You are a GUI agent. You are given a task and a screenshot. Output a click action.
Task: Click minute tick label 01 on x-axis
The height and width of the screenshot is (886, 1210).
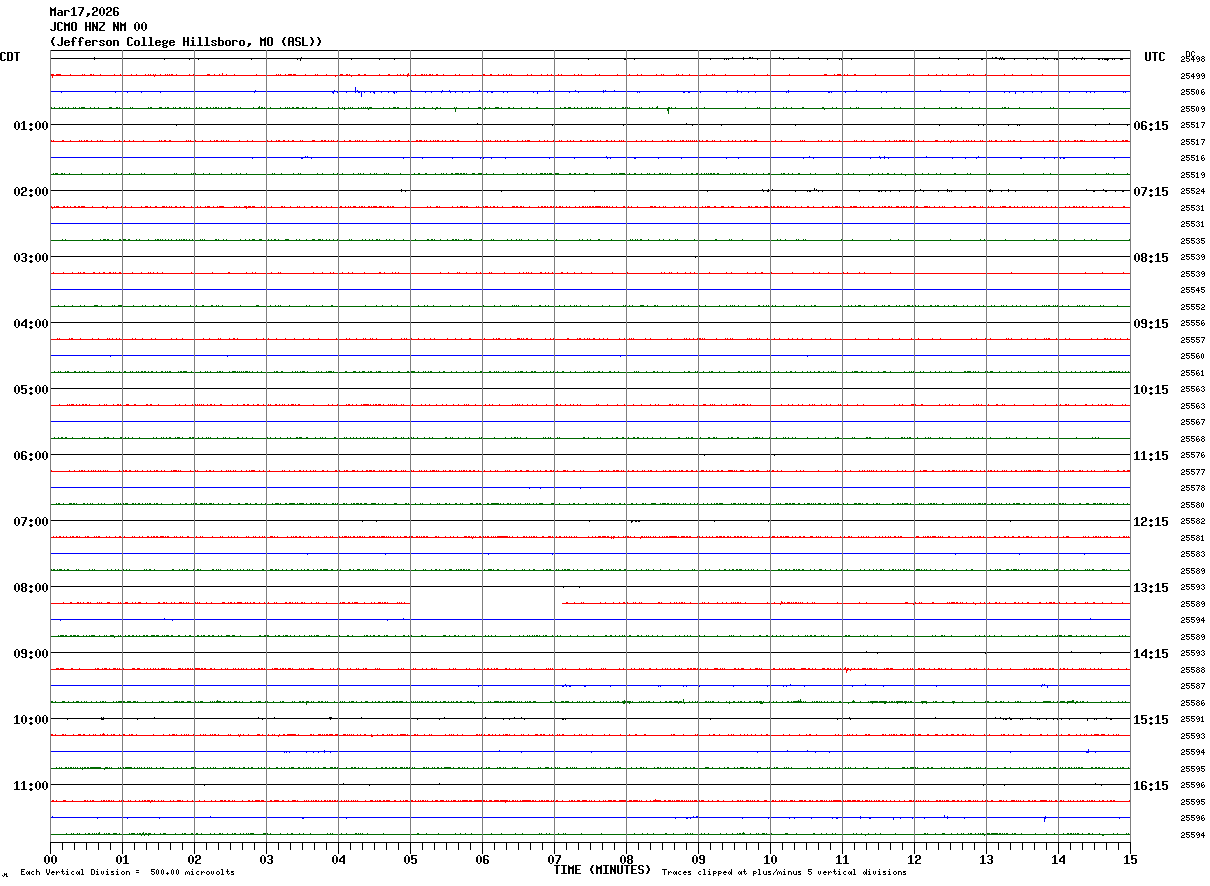point(122,859)
